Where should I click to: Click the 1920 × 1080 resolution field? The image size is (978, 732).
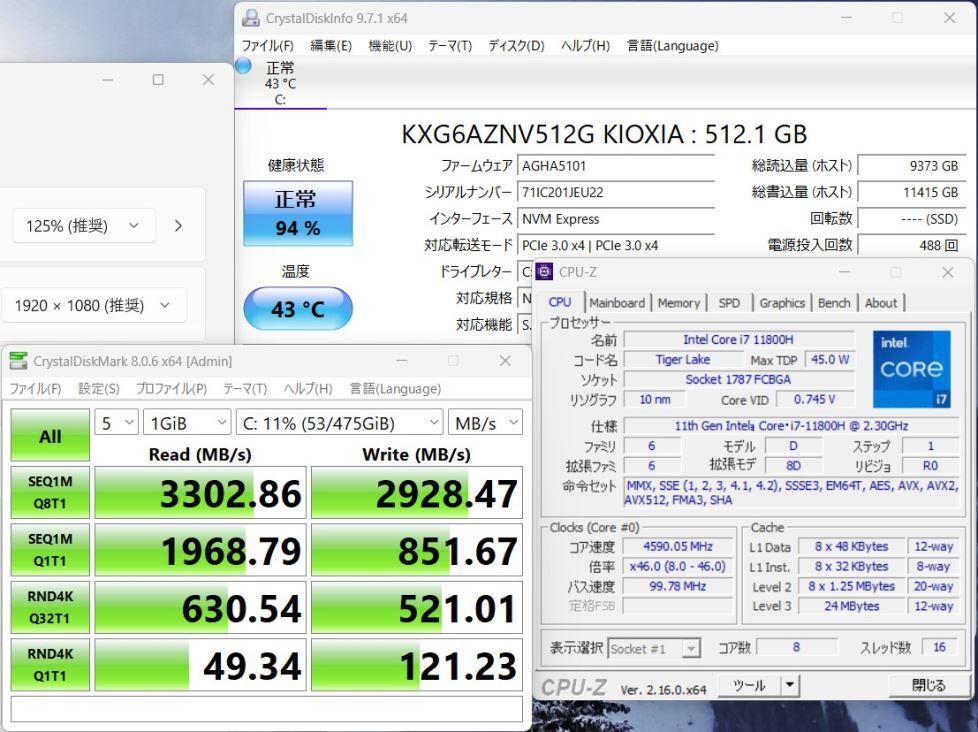[x=94, y=304]
